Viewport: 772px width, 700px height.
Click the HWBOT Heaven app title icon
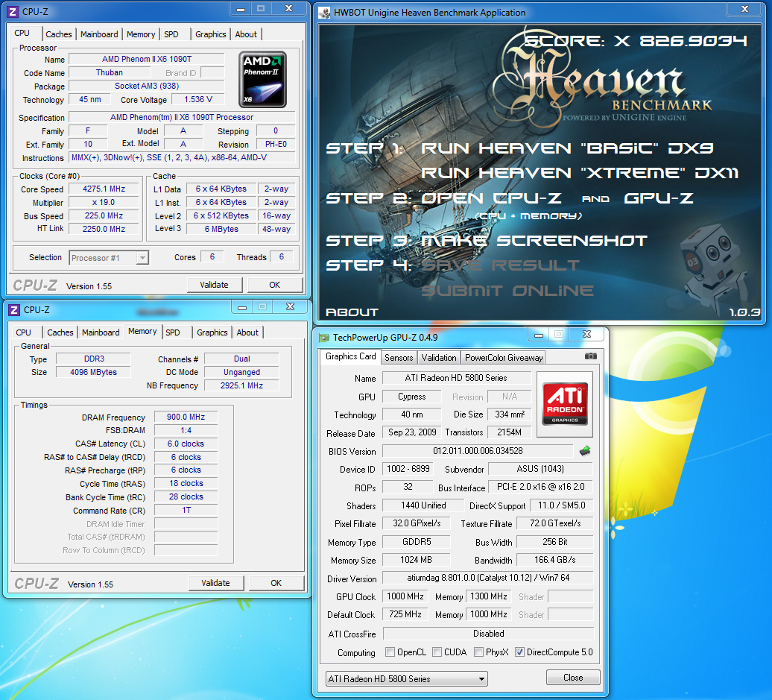point(324,13)
